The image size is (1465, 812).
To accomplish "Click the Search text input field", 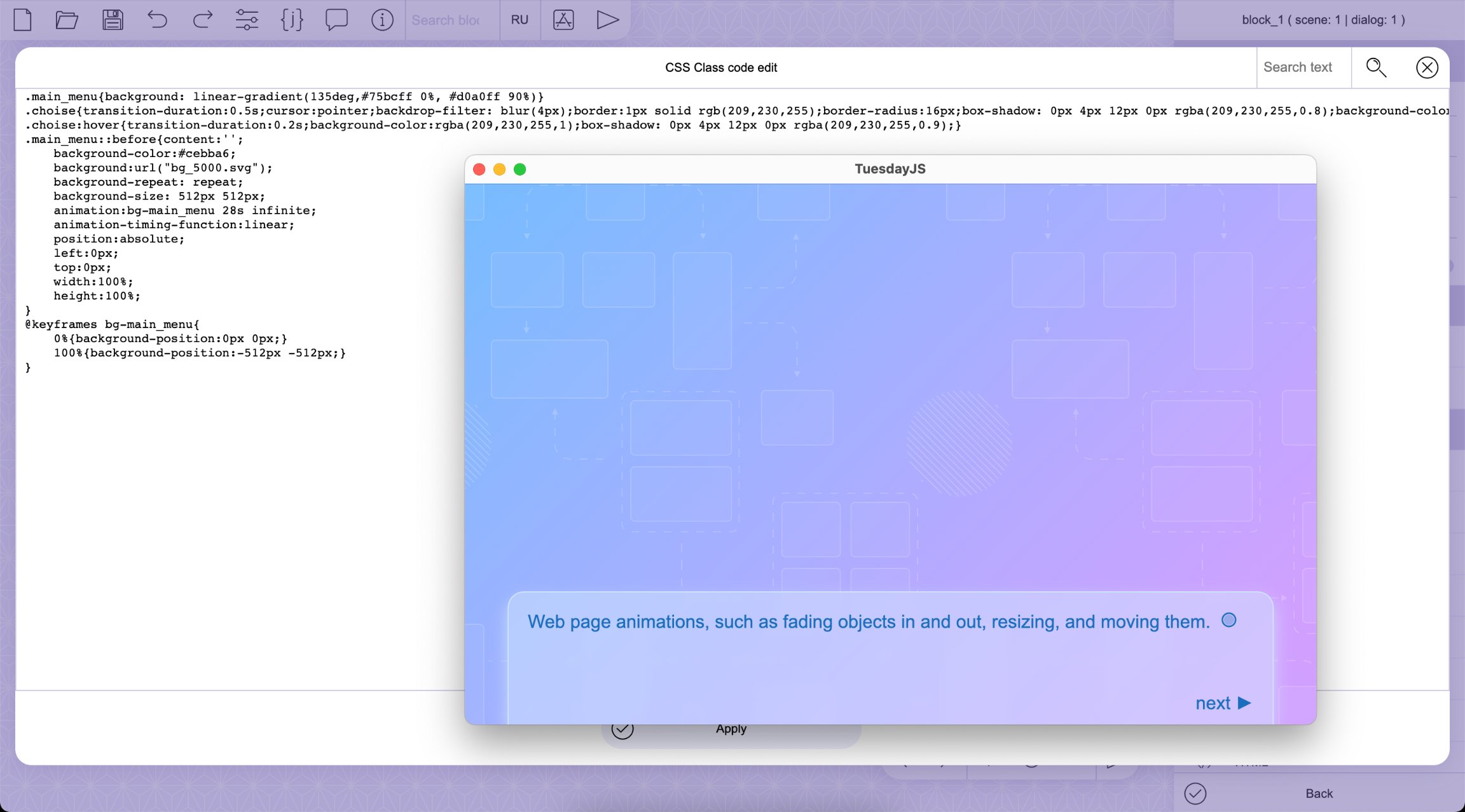I will pos(1303,67).
